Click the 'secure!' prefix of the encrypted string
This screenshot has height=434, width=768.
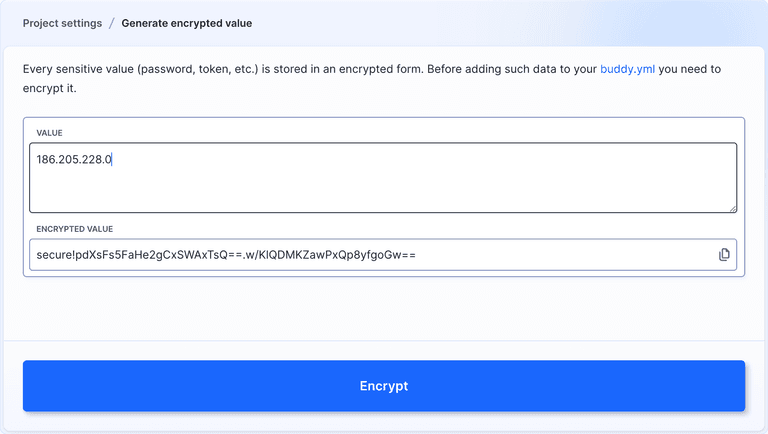[55, 255]
